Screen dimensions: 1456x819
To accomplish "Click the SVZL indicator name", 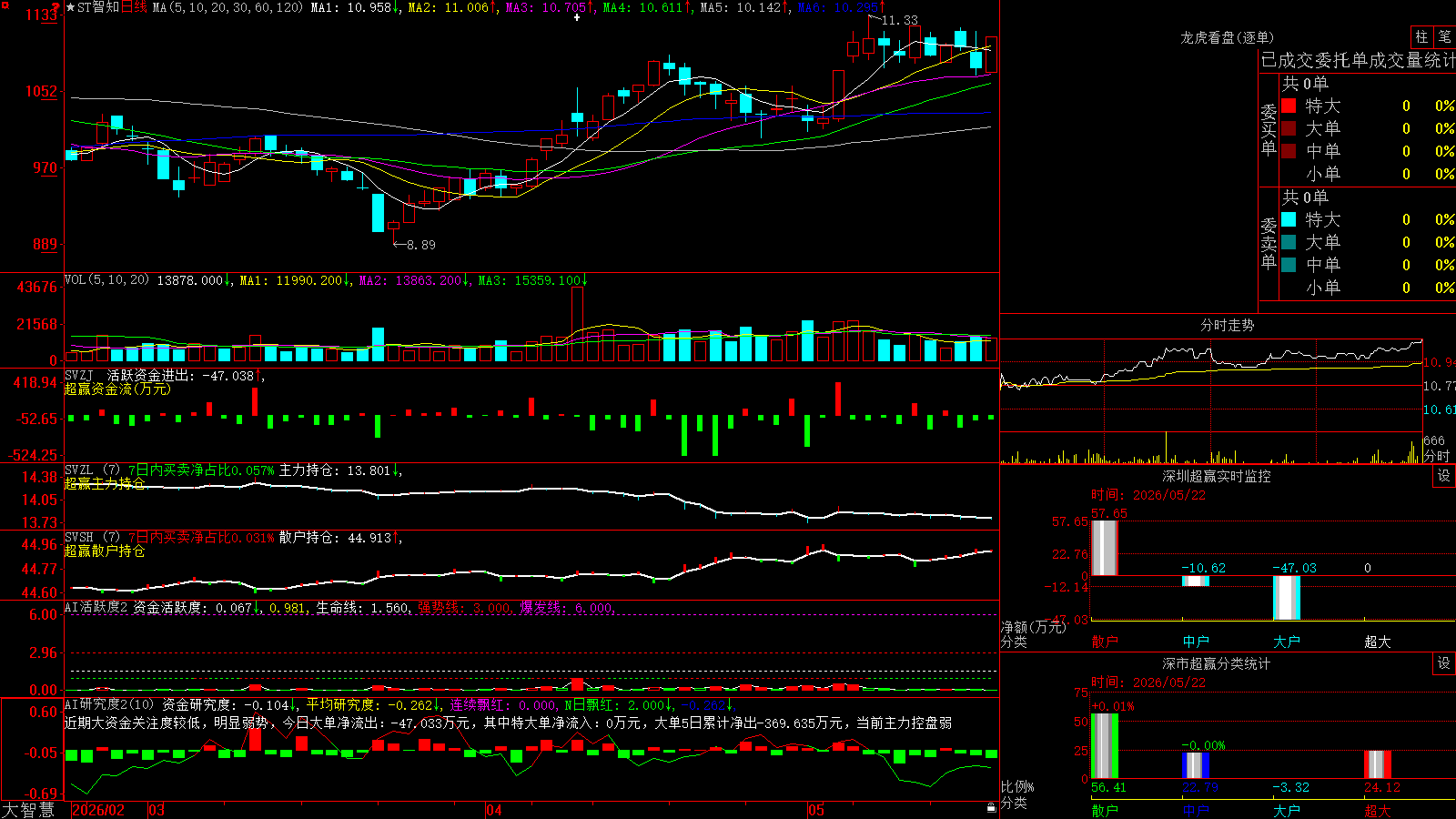I will tap(79, 470).
